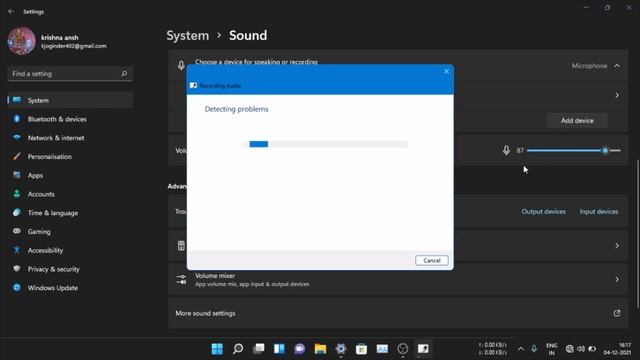Click the Personalisation brush icon

click(x=17, y=156)
